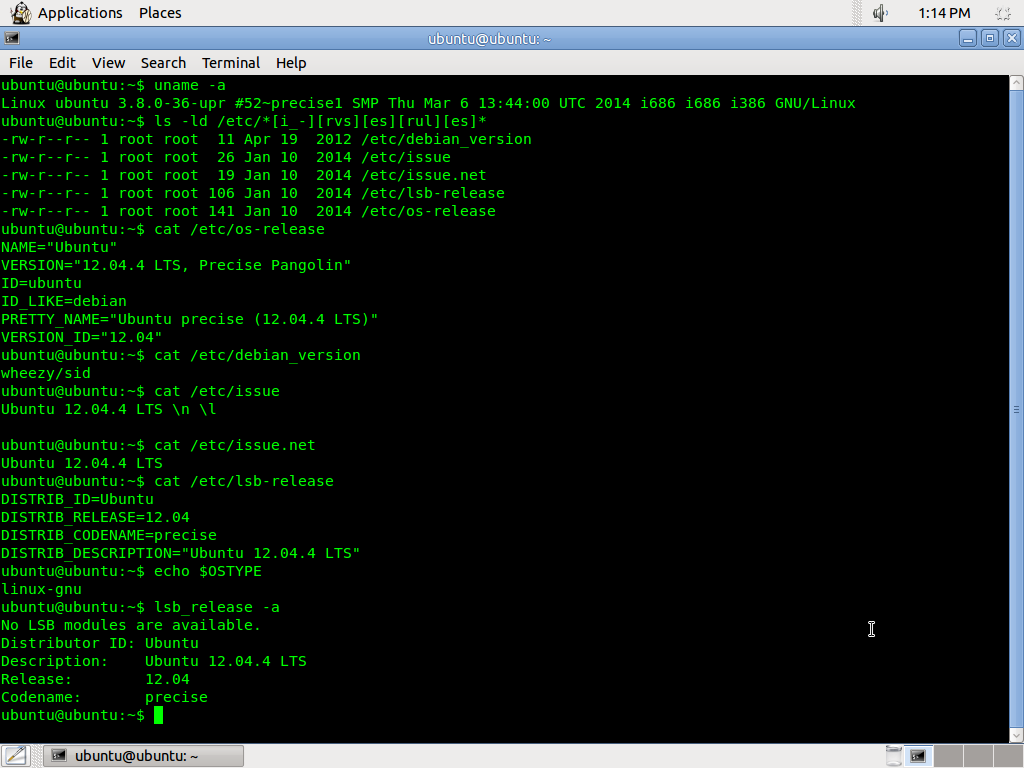Click the DISTRIB_CODENAME=precise line

(x=109, y=536)
